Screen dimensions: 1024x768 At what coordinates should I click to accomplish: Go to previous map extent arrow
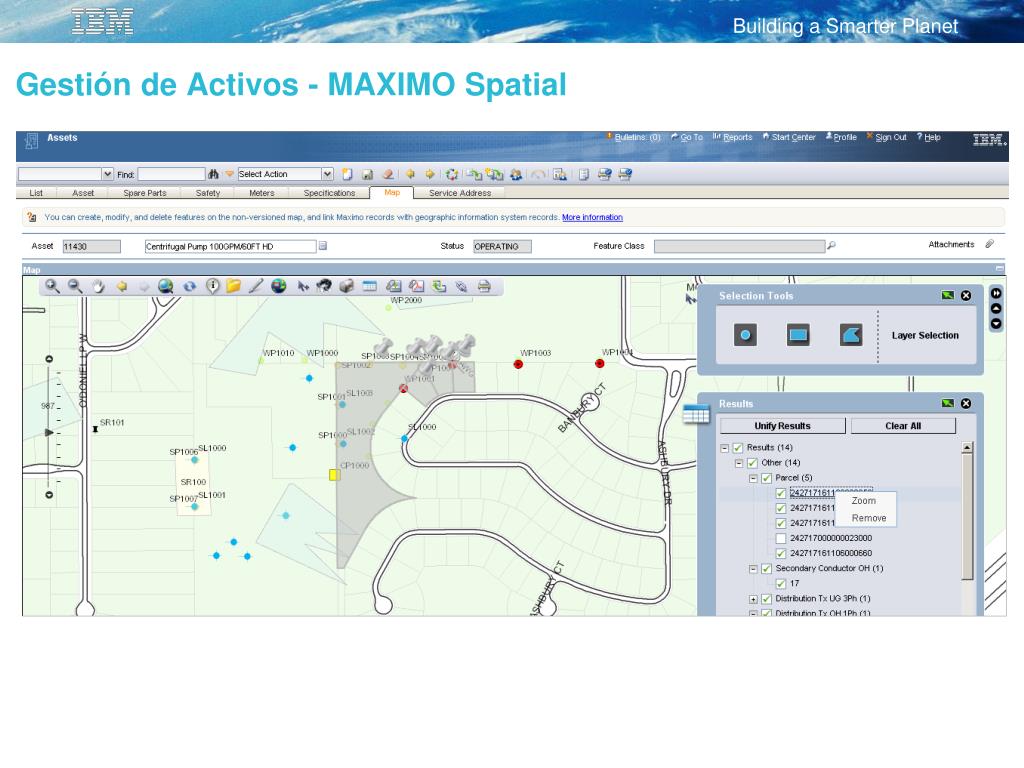121,287
